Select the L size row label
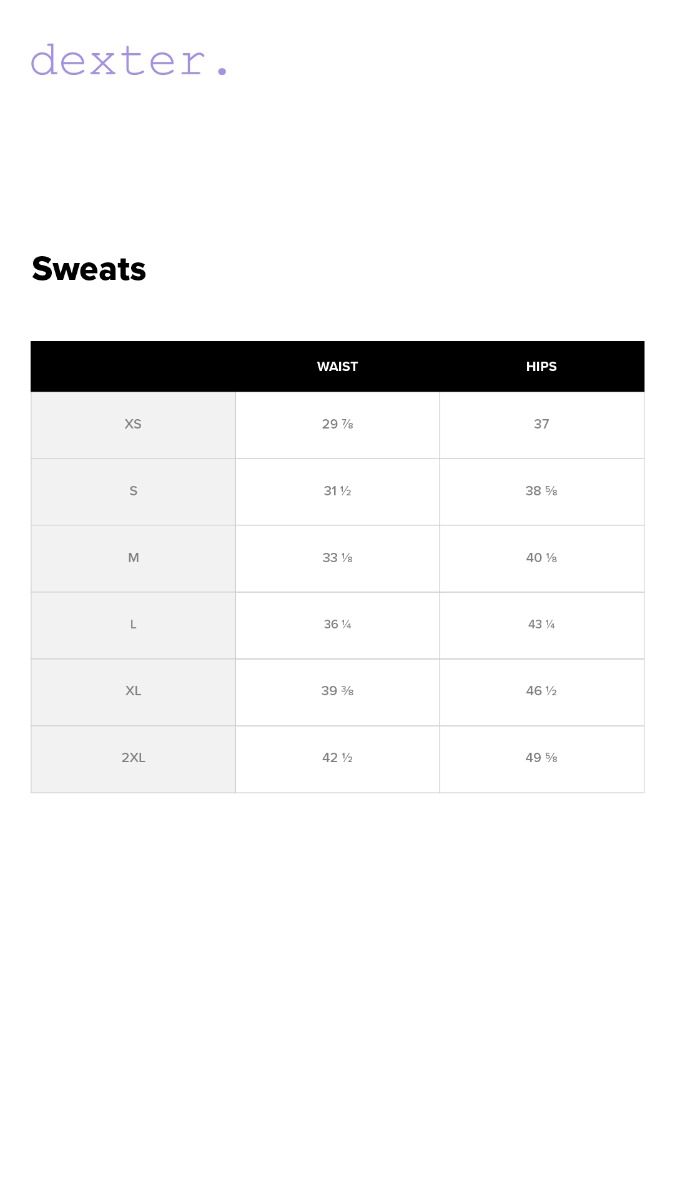Viewport: 675px width, 1200px height. pyautogui.click(x=133, y=625)
